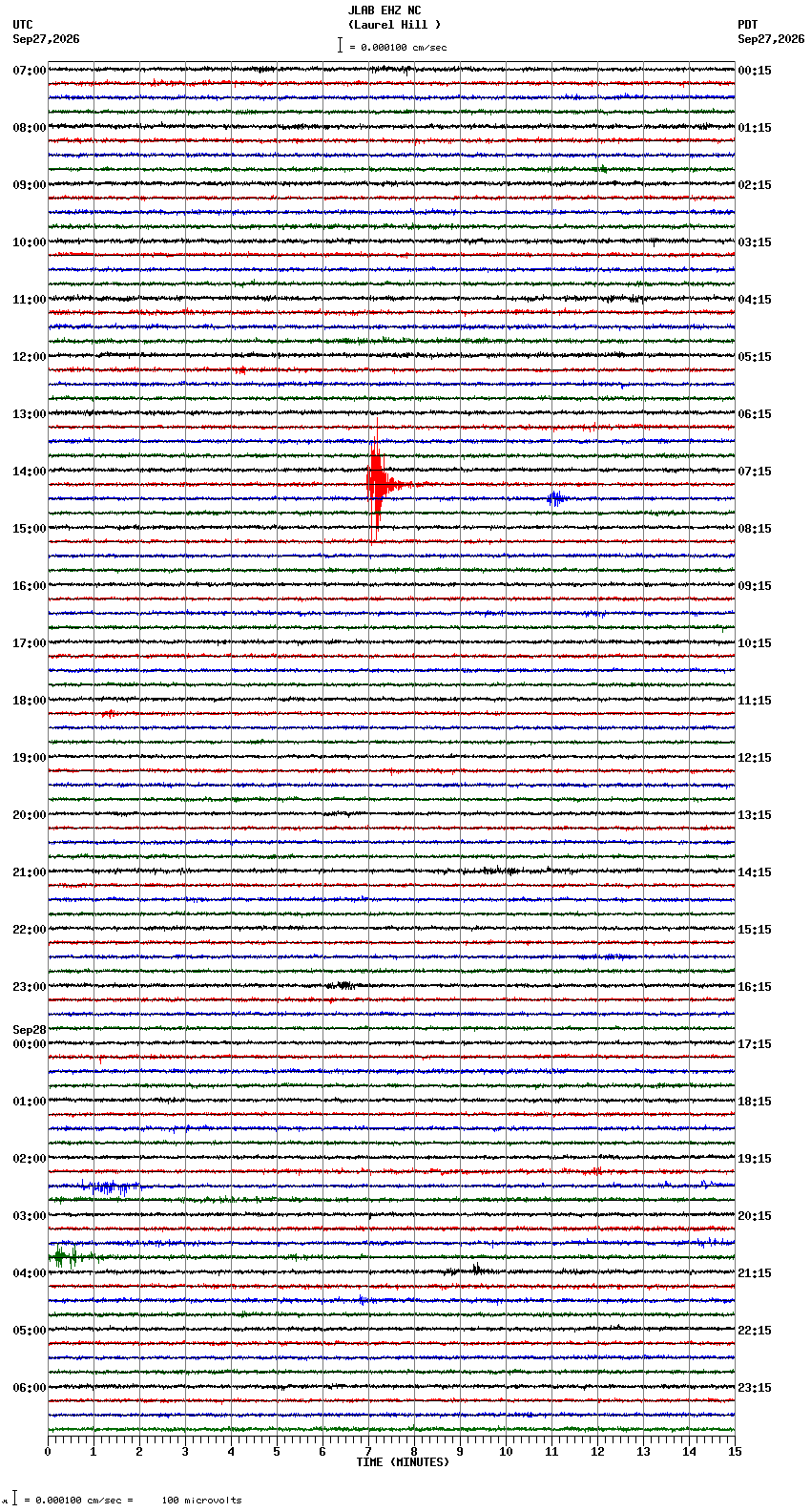Screen dimensions: 811x1512
Task: Click the 00:00 UTC row label
Action: [x=30, y=1044]
